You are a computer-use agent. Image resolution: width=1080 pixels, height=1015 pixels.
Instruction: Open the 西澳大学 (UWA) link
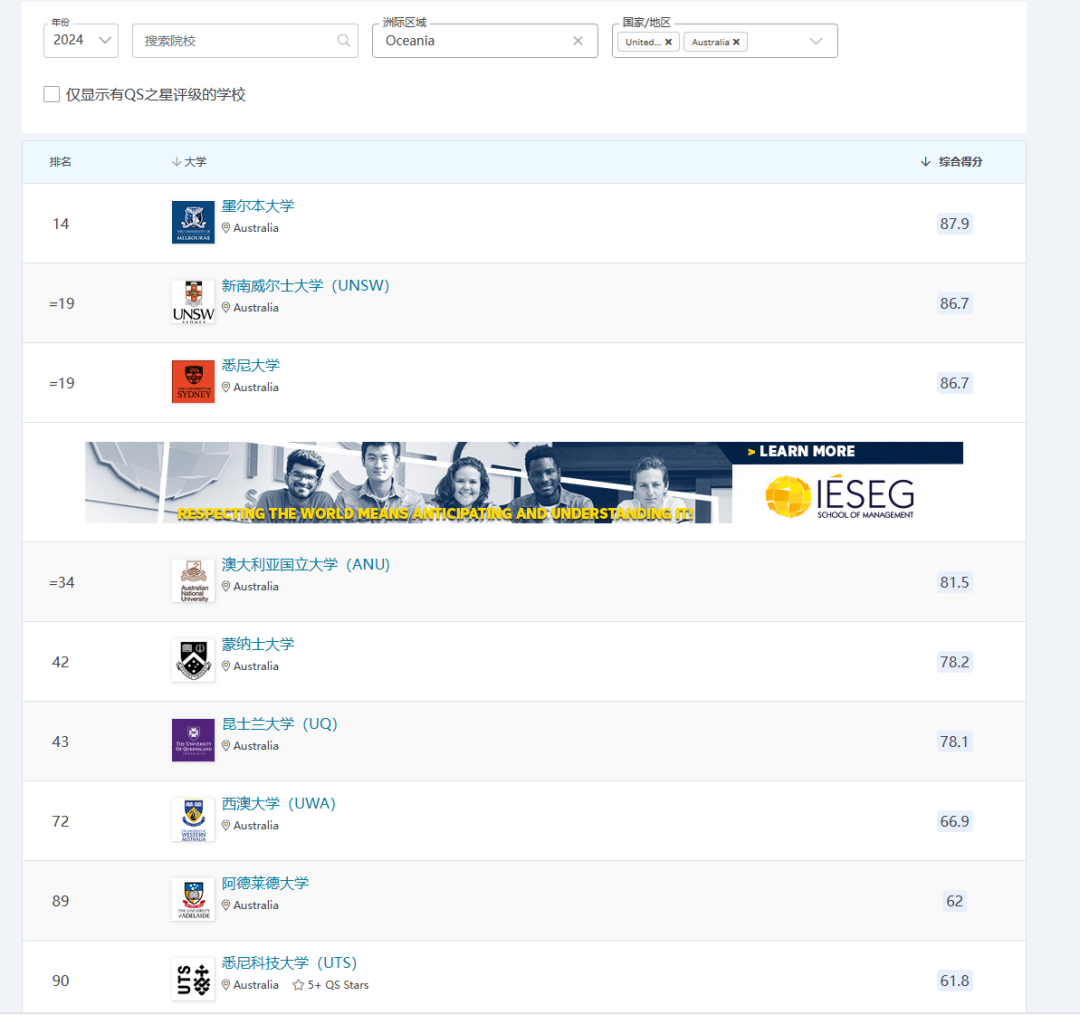[x=278, y=804]
